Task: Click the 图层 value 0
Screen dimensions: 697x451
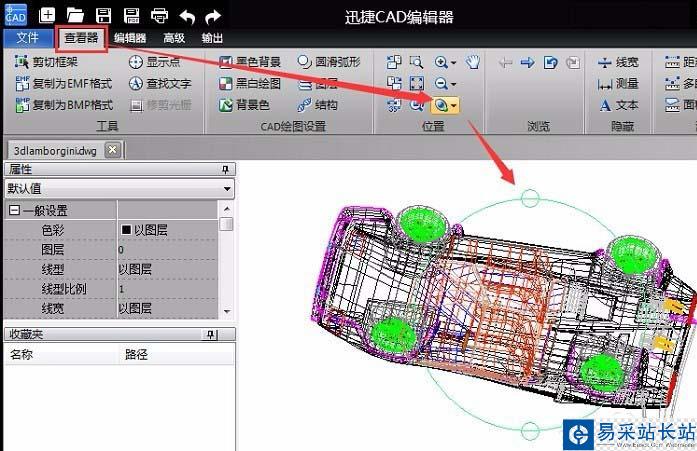Action: click(x=167, y=249)
